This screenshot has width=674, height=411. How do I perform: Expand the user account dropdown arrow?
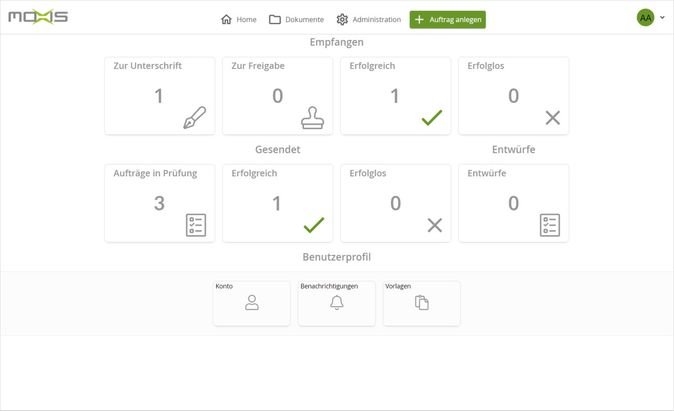(x=662, y=17)
